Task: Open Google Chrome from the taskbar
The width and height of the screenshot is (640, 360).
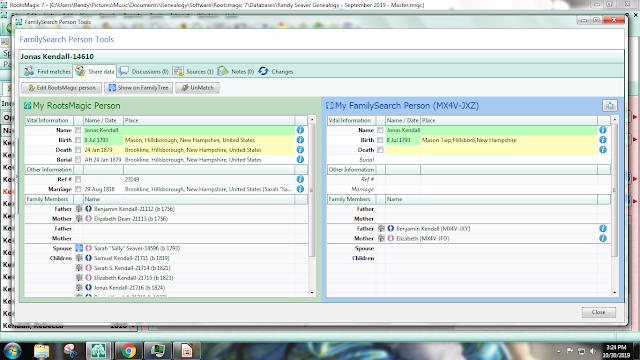Action: point(129,351)
